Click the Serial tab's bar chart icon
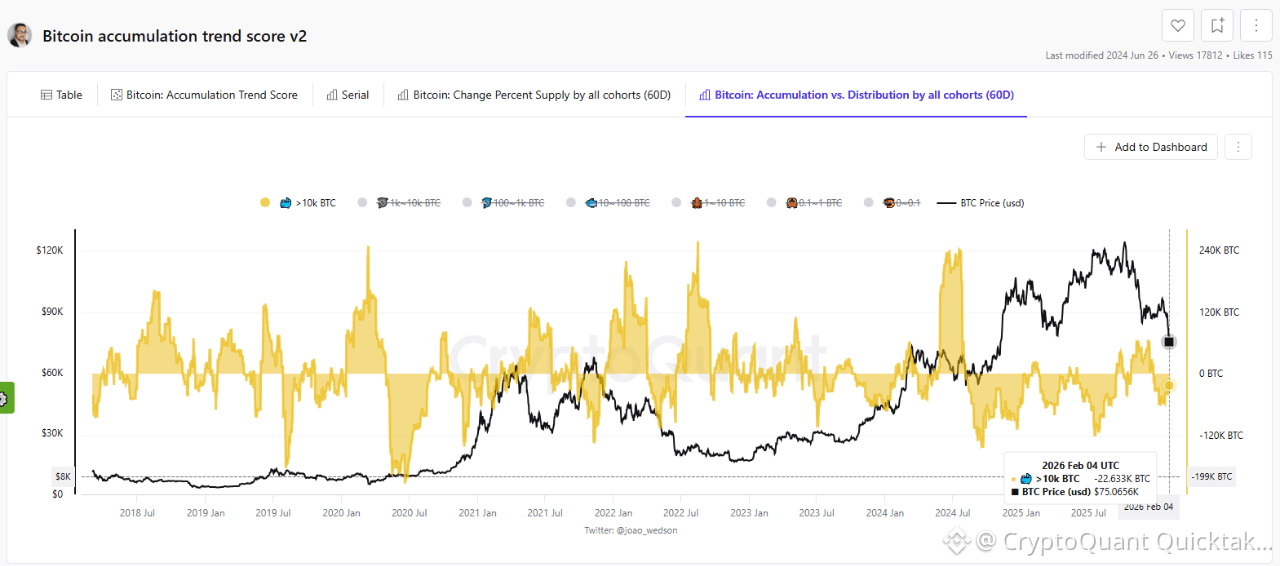 (x=332, y=95)
